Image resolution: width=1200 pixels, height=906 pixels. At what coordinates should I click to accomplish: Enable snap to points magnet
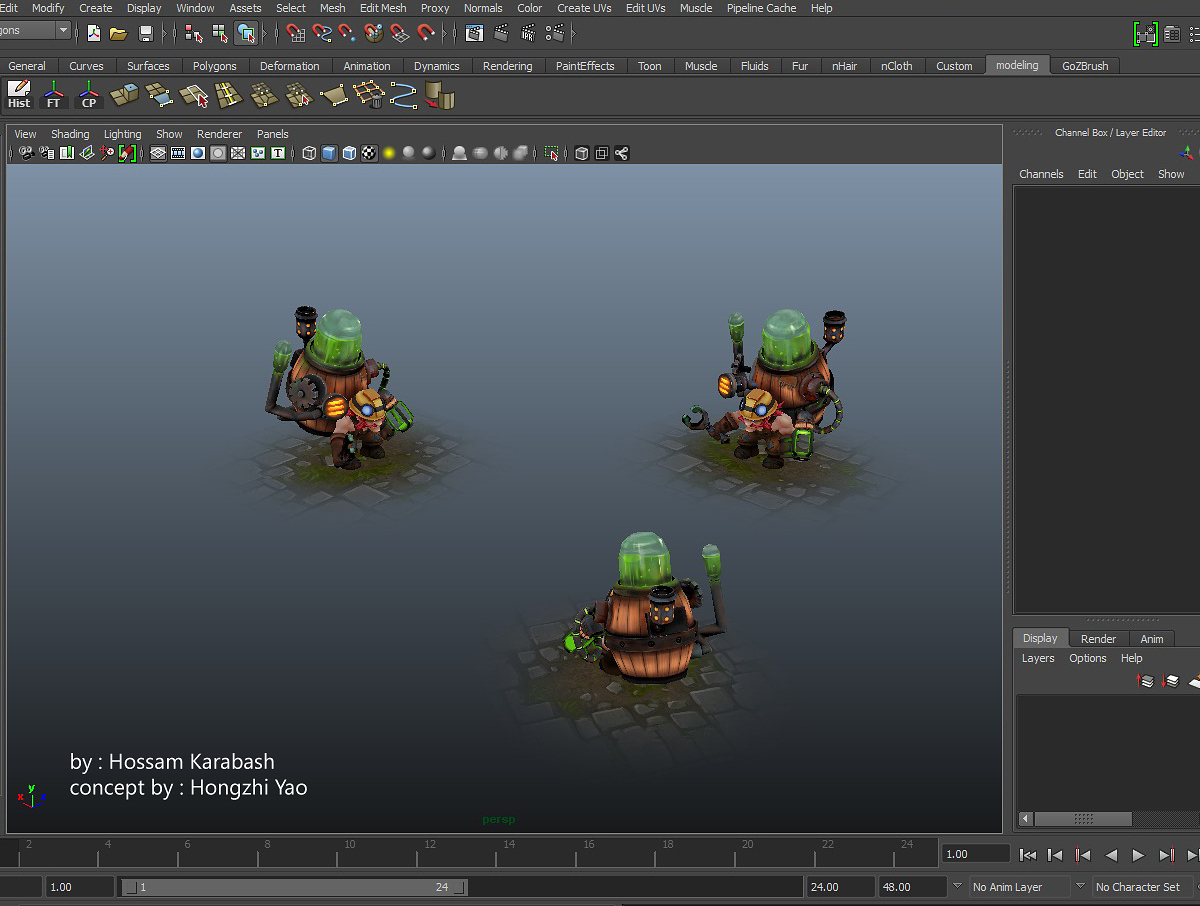tap(348, 33)
